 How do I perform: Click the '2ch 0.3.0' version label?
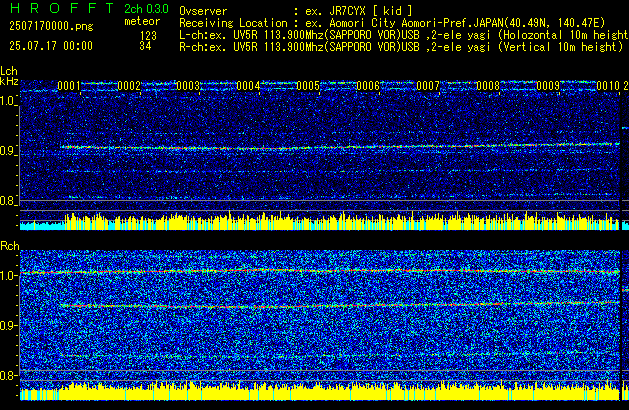tap(146, 8)
